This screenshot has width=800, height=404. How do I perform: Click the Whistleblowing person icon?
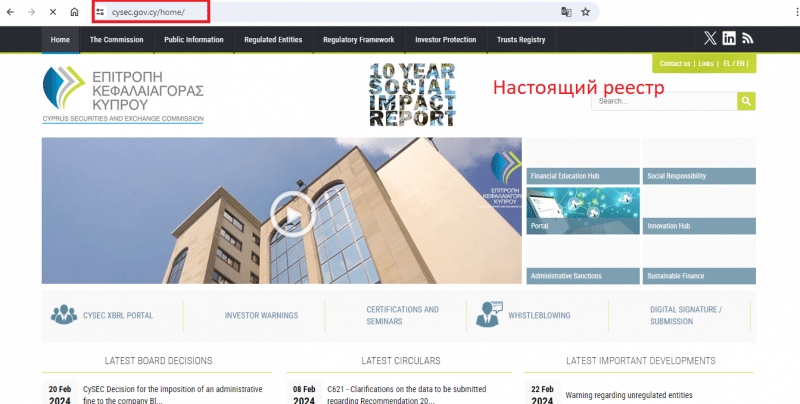pyautogui.click(x=488, y=314)
